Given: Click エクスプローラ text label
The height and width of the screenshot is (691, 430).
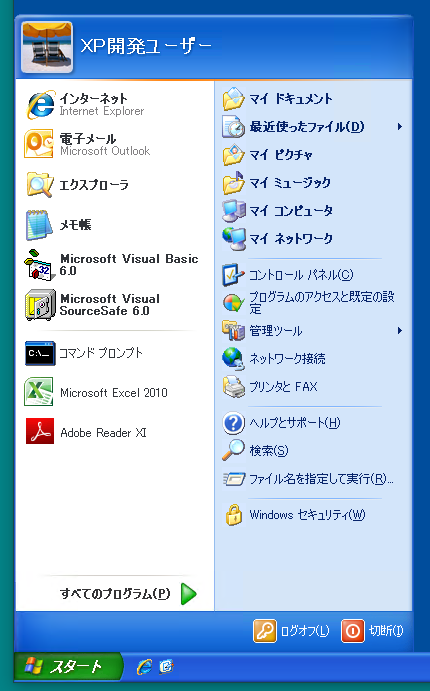Looking at the screenshot, I should point(94,184).
